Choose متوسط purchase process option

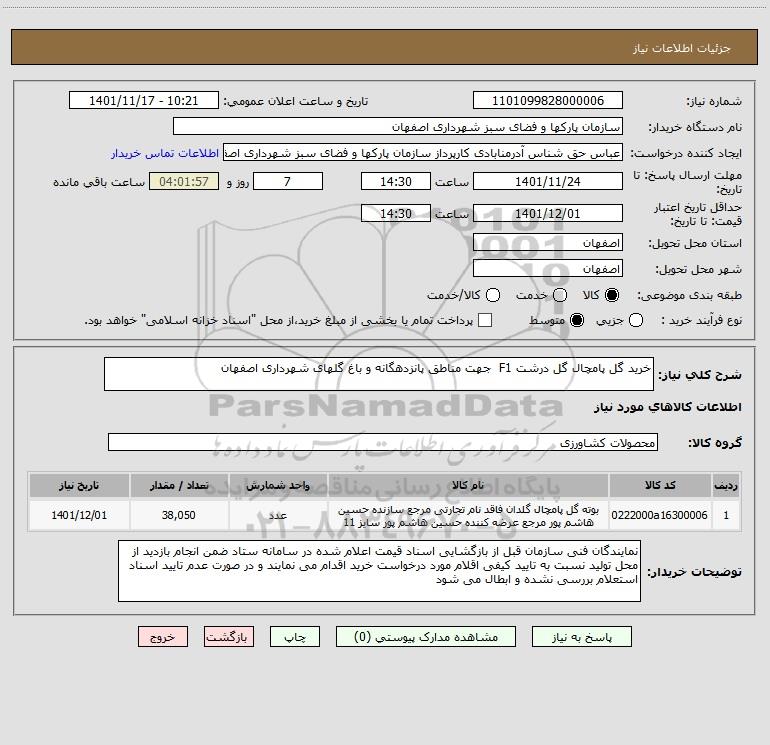[577, 320]
